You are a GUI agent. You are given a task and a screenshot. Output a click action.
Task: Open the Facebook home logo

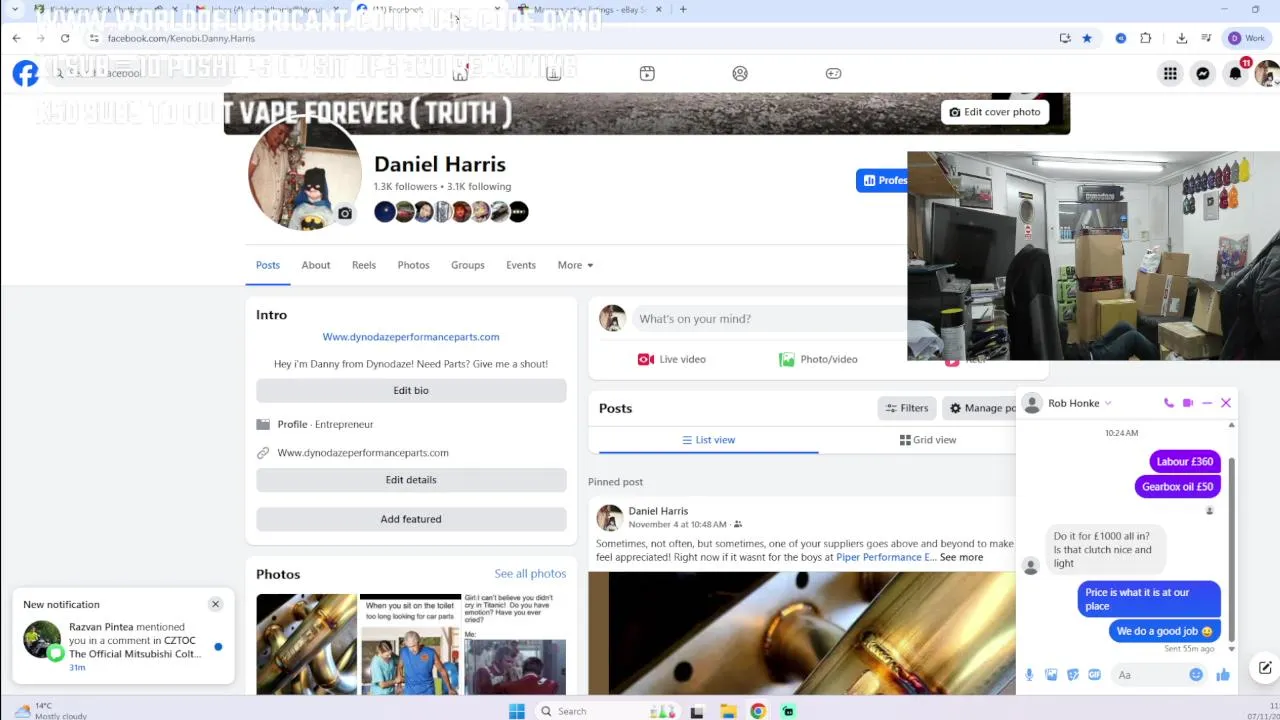25,73
